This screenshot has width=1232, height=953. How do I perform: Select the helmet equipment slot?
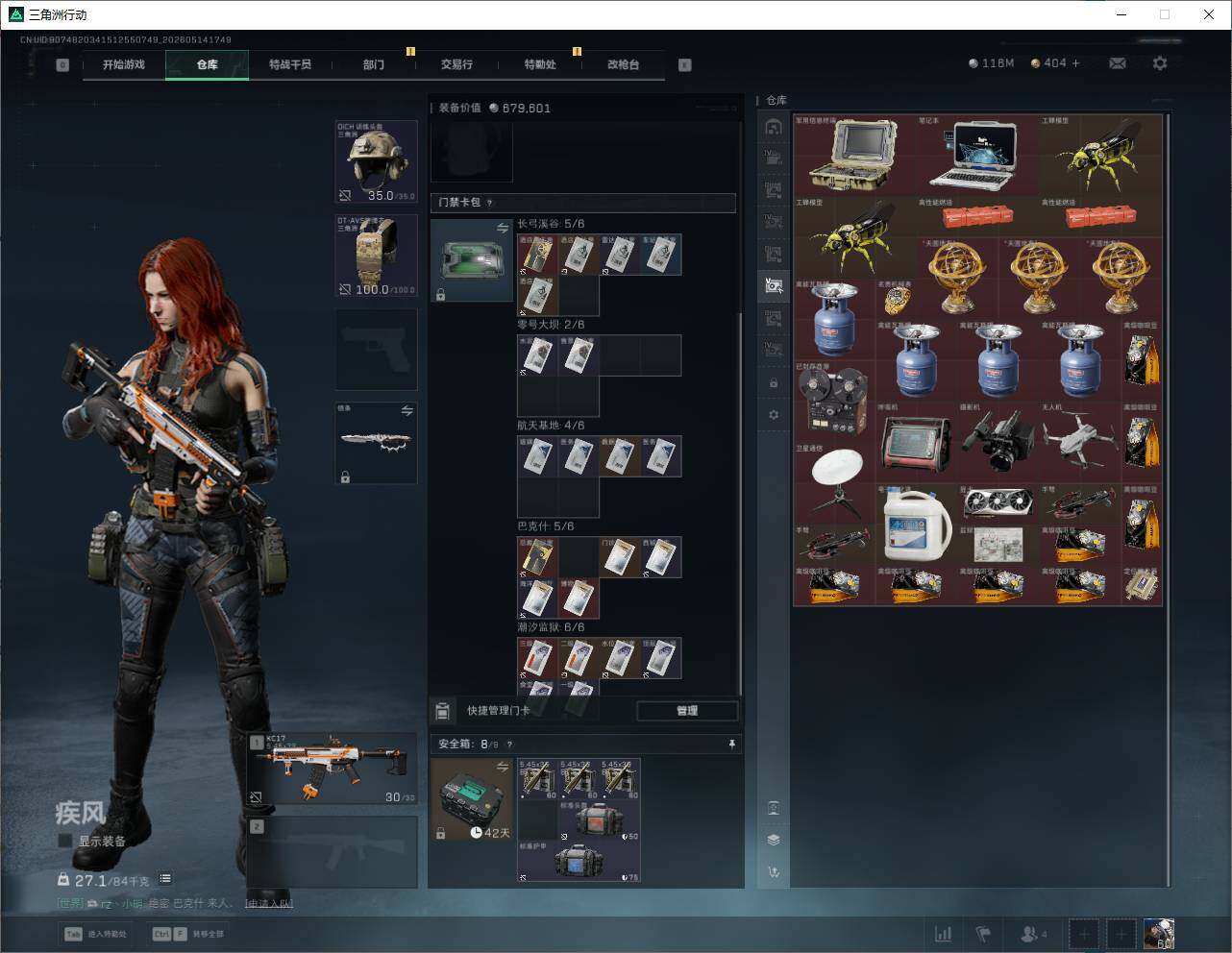(x=377, y=161)
